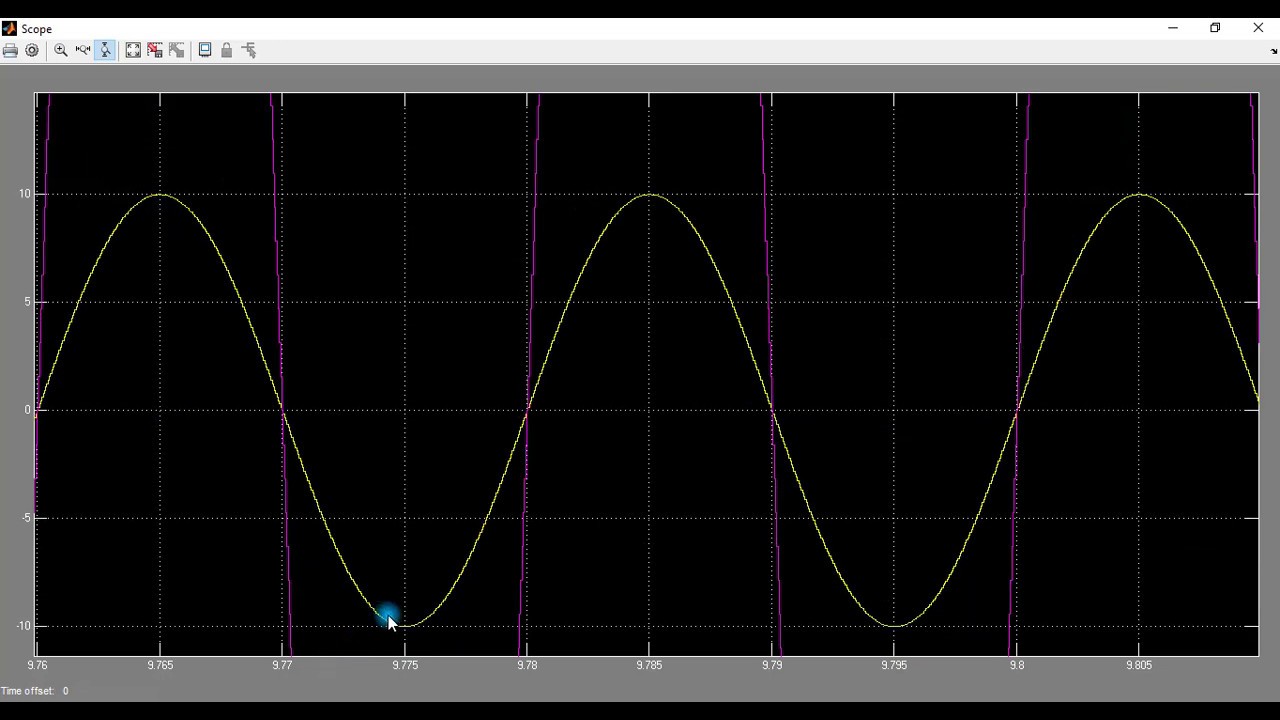Close the Scope window
Screen dimensions: 1280x720
(1258, 28)
